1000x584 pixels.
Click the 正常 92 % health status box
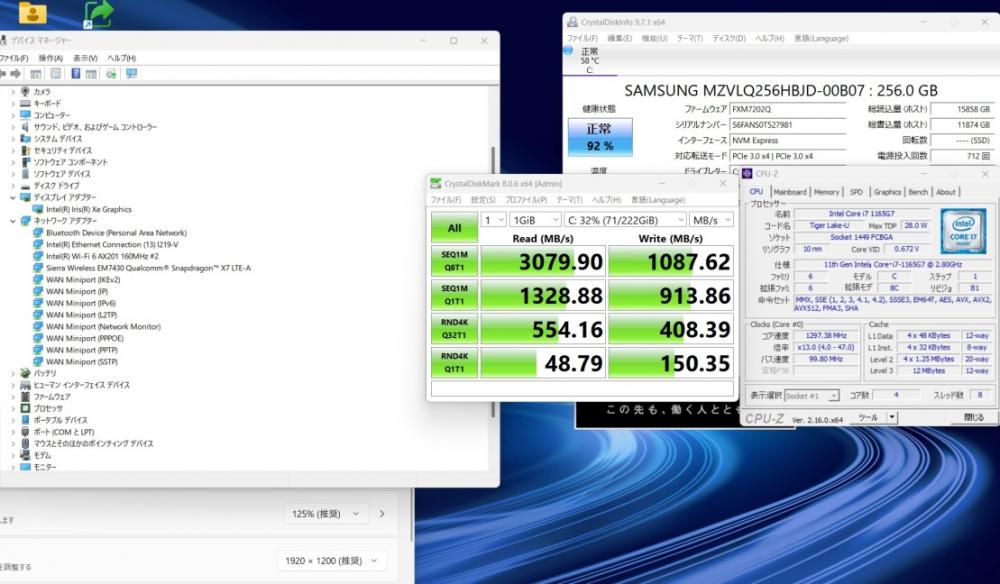(600, 137)
